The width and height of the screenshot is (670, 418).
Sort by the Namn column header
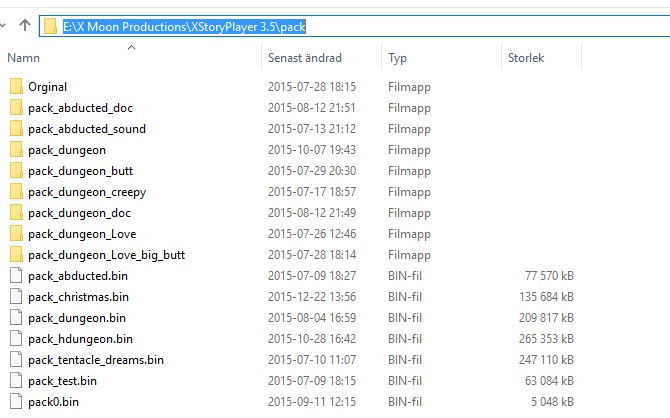click(24, 58)
